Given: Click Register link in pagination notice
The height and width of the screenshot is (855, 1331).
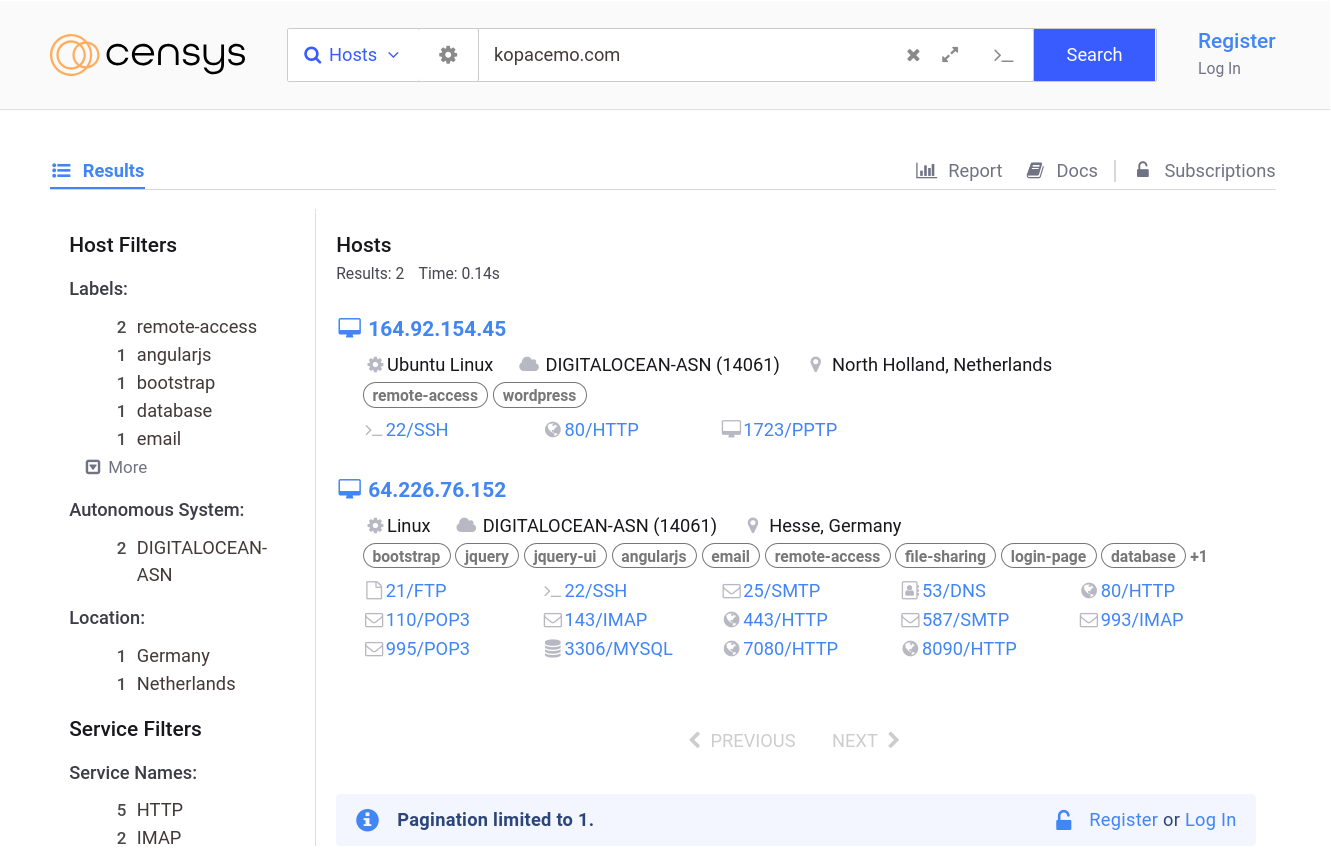Looking at the screenshot, I should (1123, 820).
